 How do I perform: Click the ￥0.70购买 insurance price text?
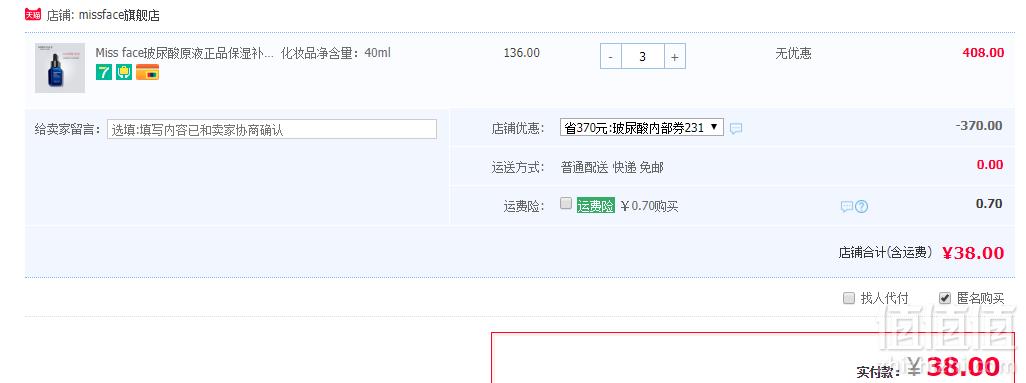tap(648, 206)
